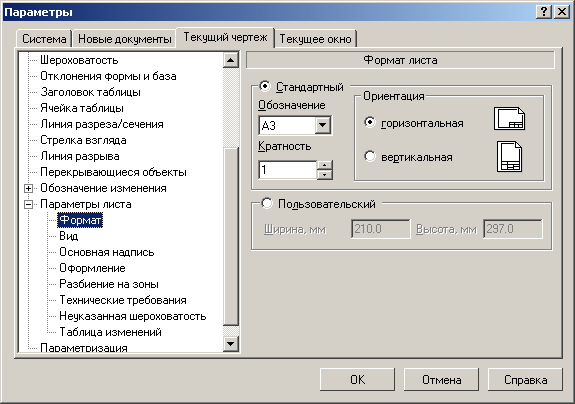This screenshot has height=404, width=575.
Task: Collapse the Параметры листа tree node
Action: [x=28, y=204]
